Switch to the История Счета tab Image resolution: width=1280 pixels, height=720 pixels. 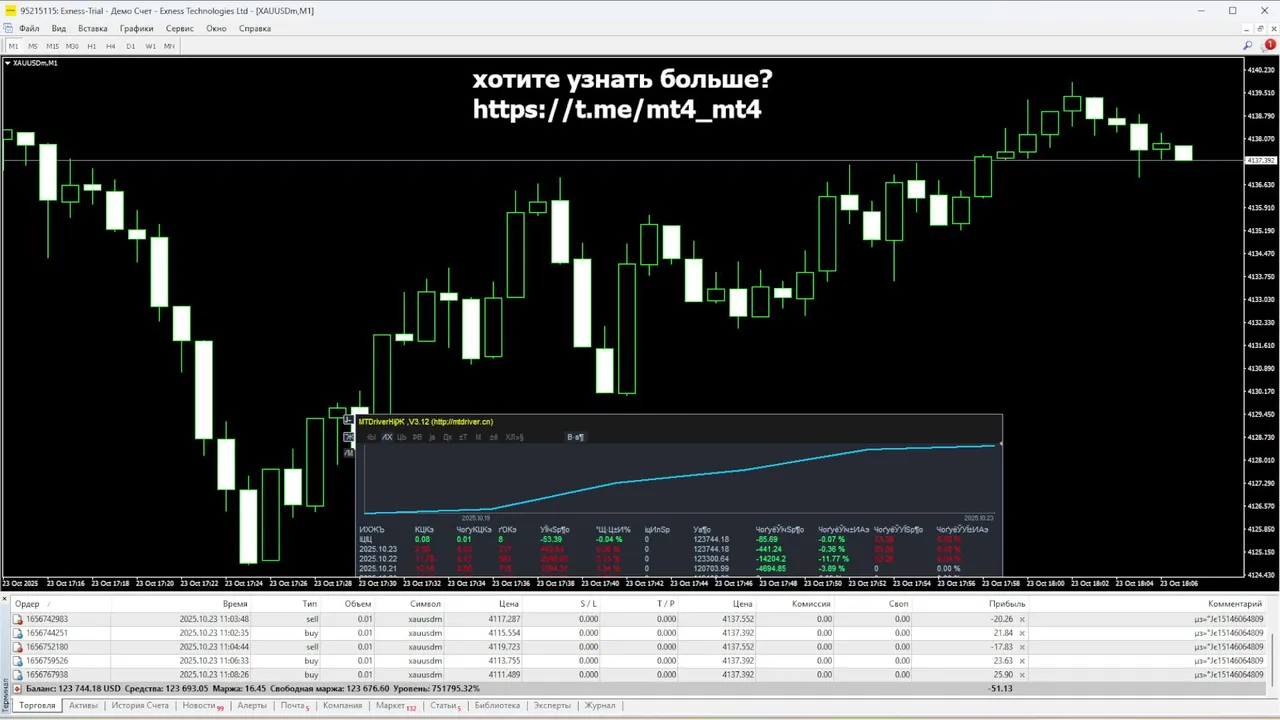[x=140, y=706]
